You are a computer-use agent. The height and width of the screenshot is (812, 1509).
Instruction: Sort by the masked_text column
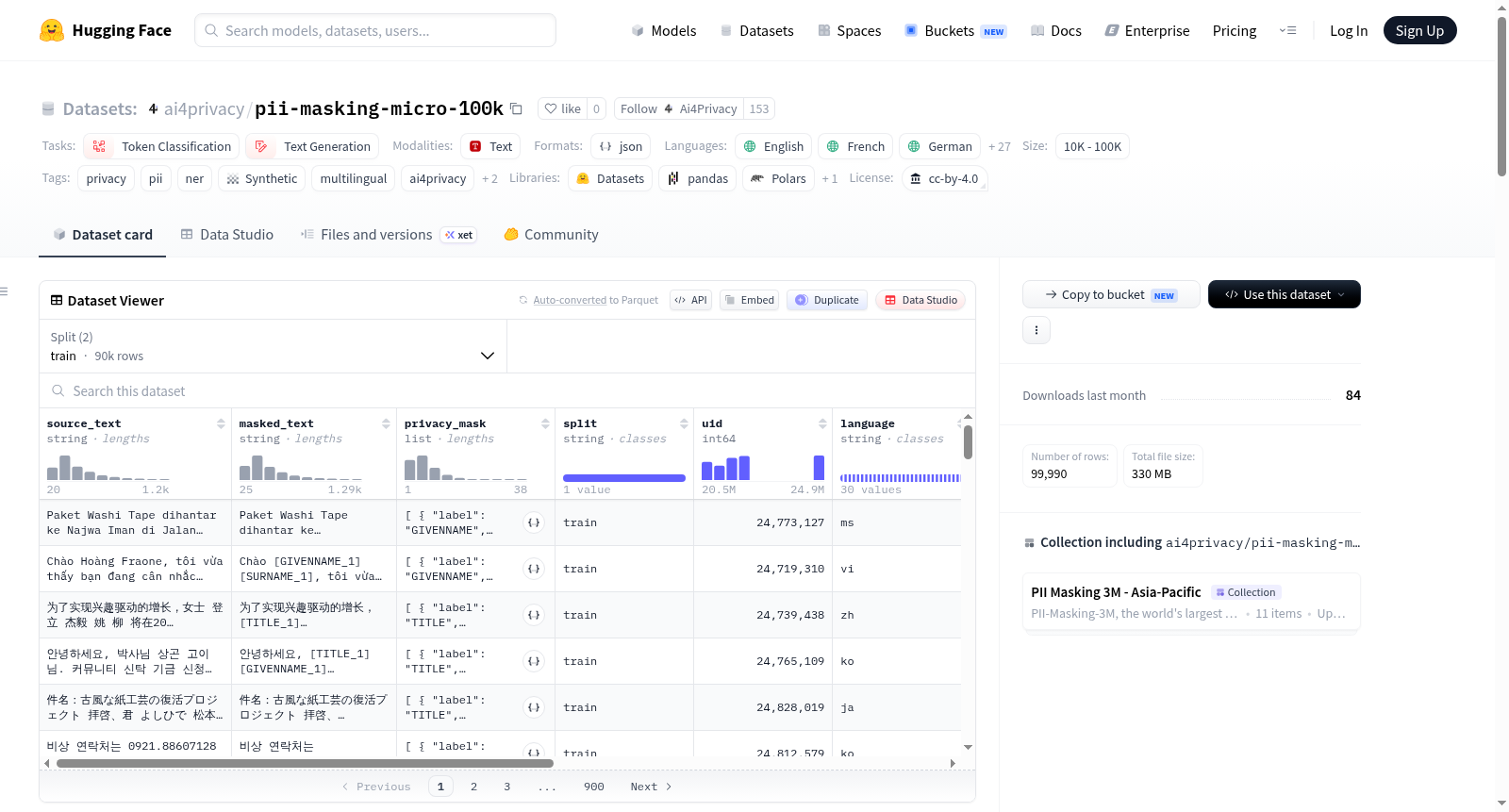tap(386, 423)
